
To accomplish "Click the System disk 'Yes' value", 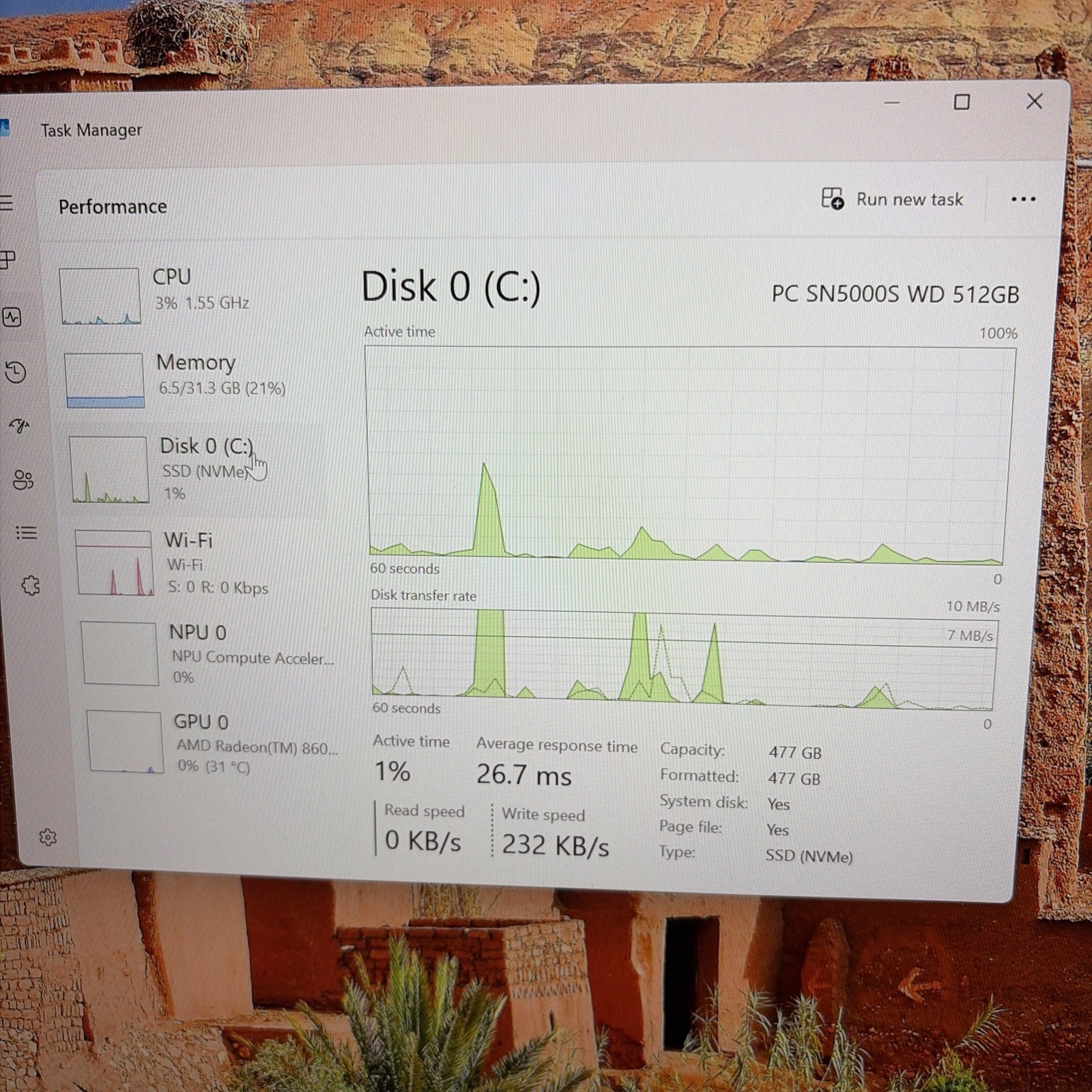I will point(778,804).
